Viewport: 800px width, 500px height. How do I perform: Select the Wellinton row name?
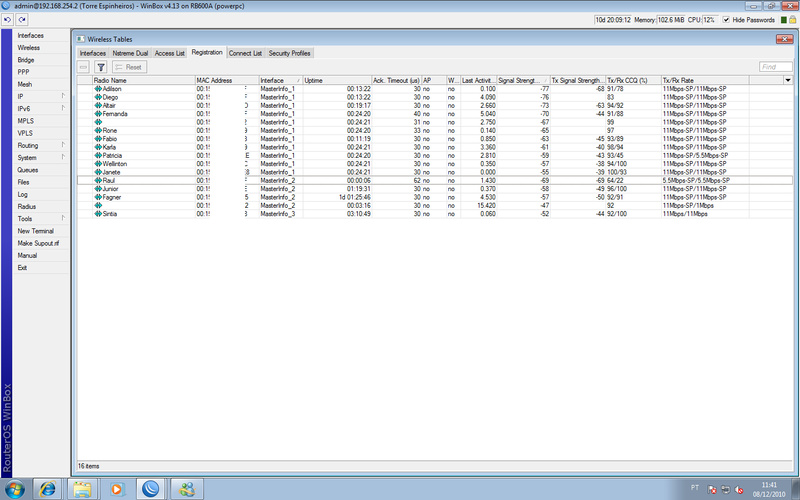115,164
